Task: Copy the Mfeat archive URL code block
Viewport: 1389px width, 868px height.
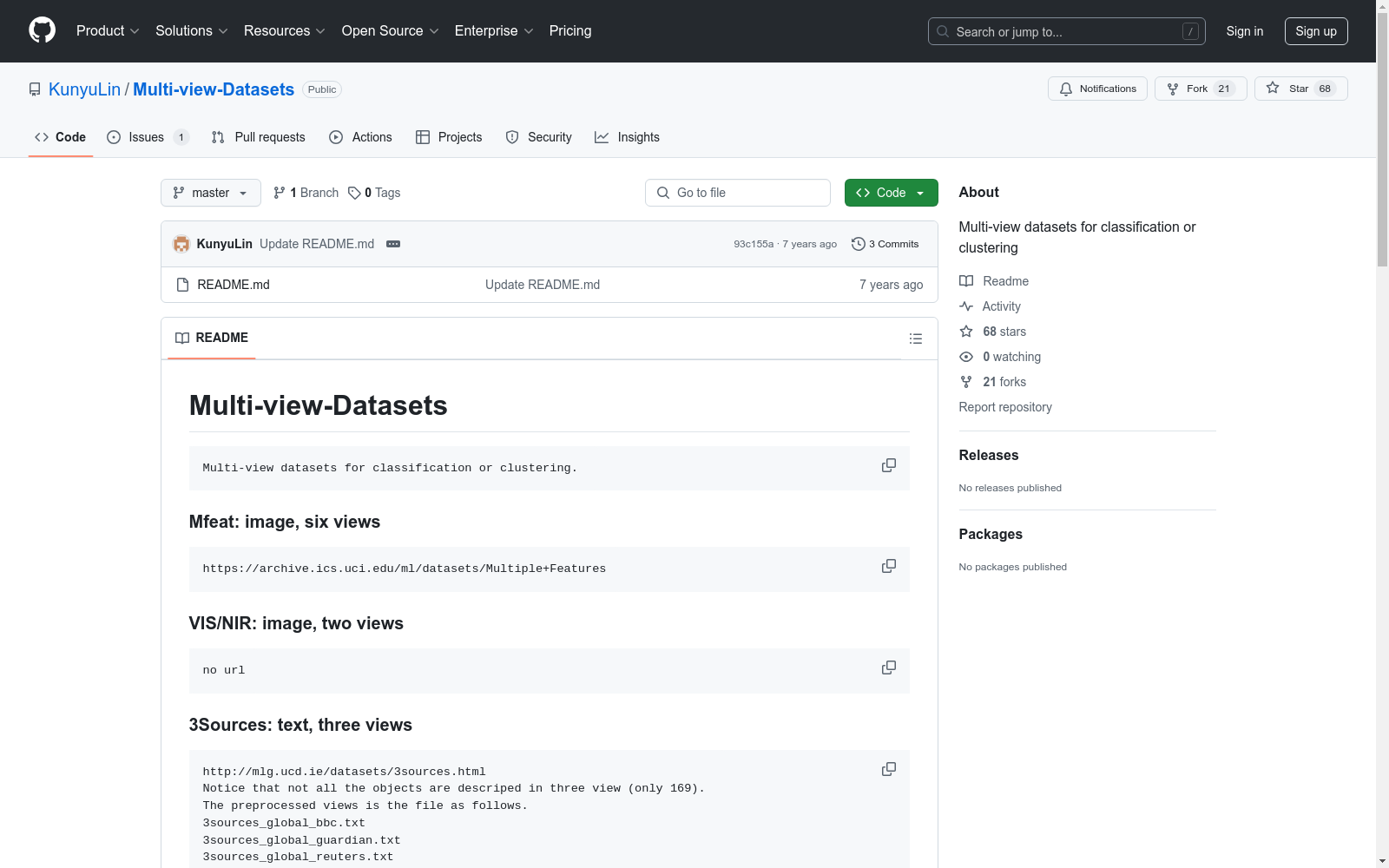Action: (889, 566)
